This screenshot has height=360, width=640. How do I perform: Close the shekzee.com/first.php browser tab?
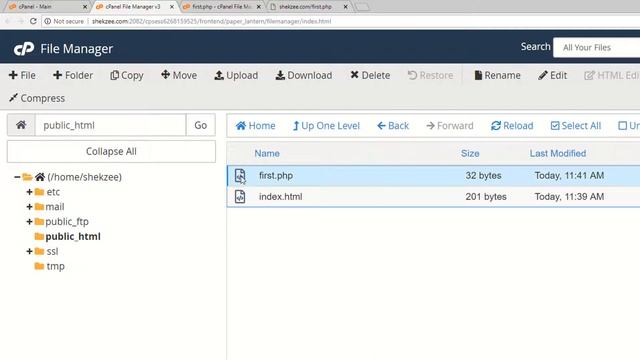coord(346,7)
